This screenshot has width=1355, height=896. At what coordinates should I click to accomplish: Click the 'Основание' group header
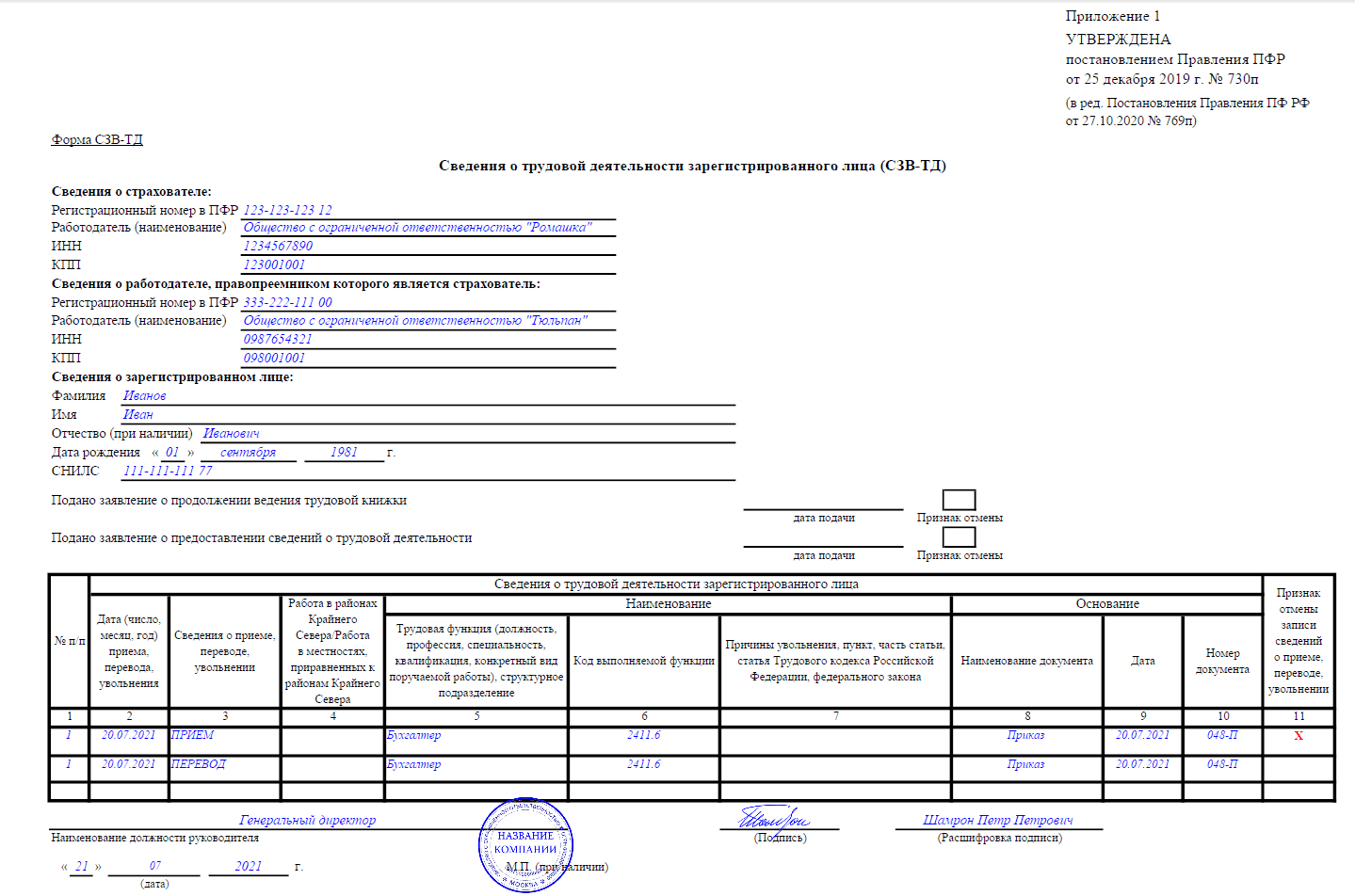[x=1107, y=604]
